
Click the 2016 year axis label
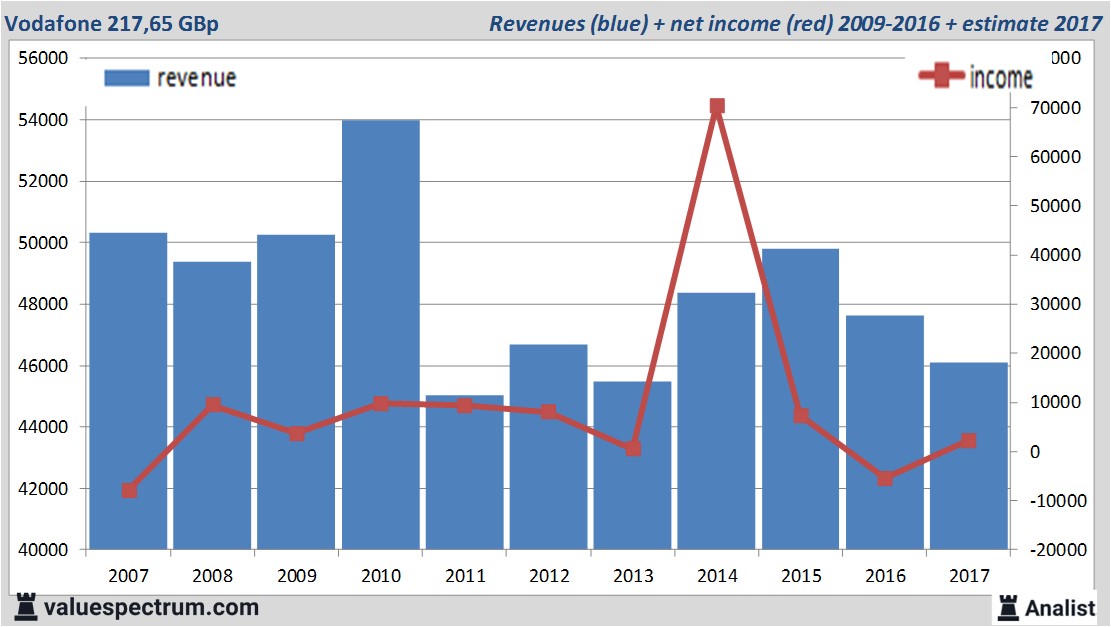pos(885,575)
